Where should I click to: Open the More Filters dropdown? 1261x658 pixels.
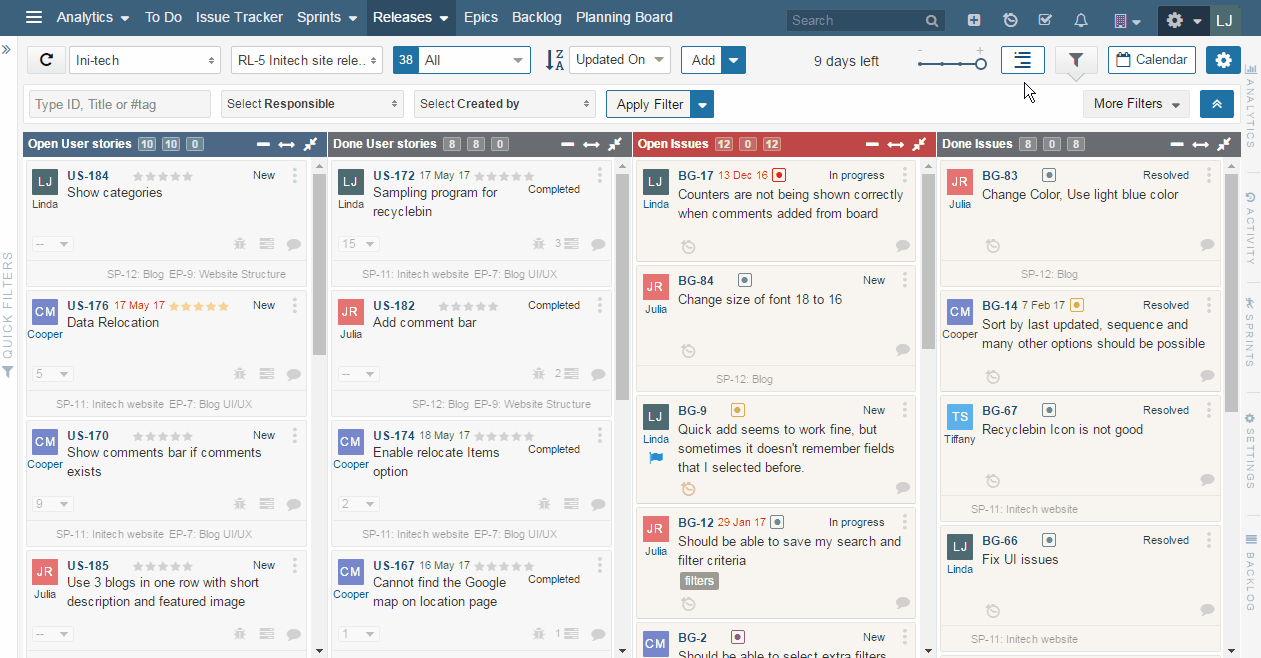[1135, 104]
